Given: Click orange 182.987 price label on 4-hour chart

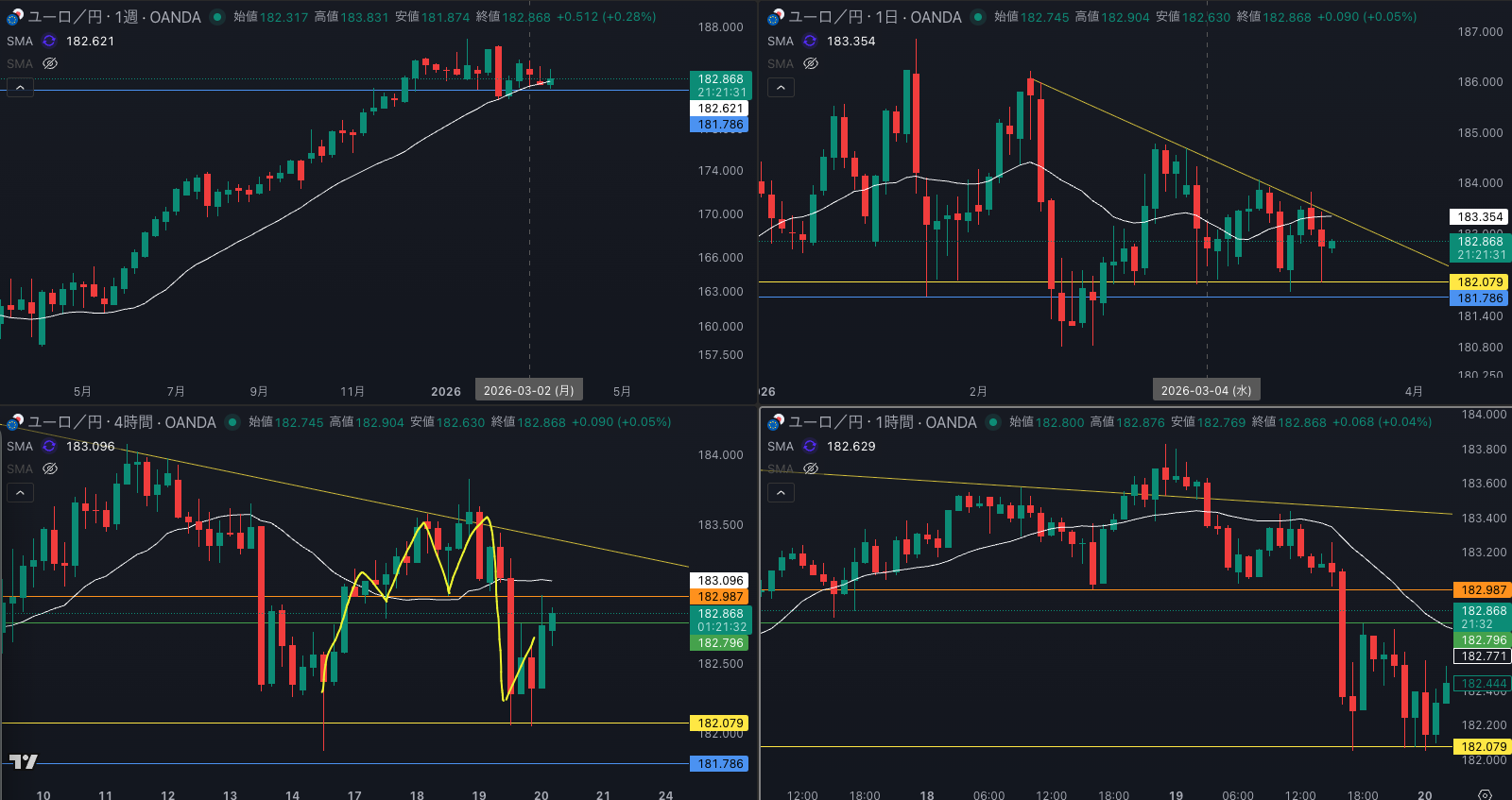Looking at the screenshot, I should (x=720, y=596).
